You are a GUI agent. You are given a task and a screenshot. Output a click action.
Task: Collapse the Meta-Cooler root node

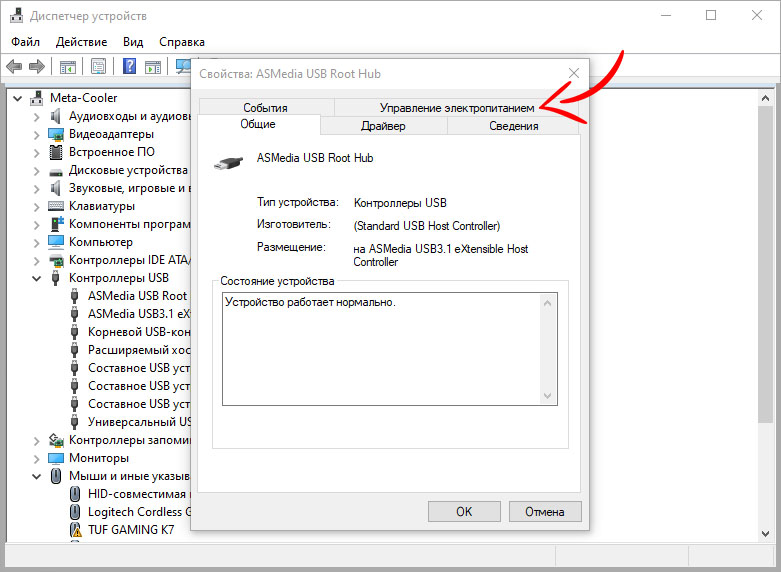point(17,98)
